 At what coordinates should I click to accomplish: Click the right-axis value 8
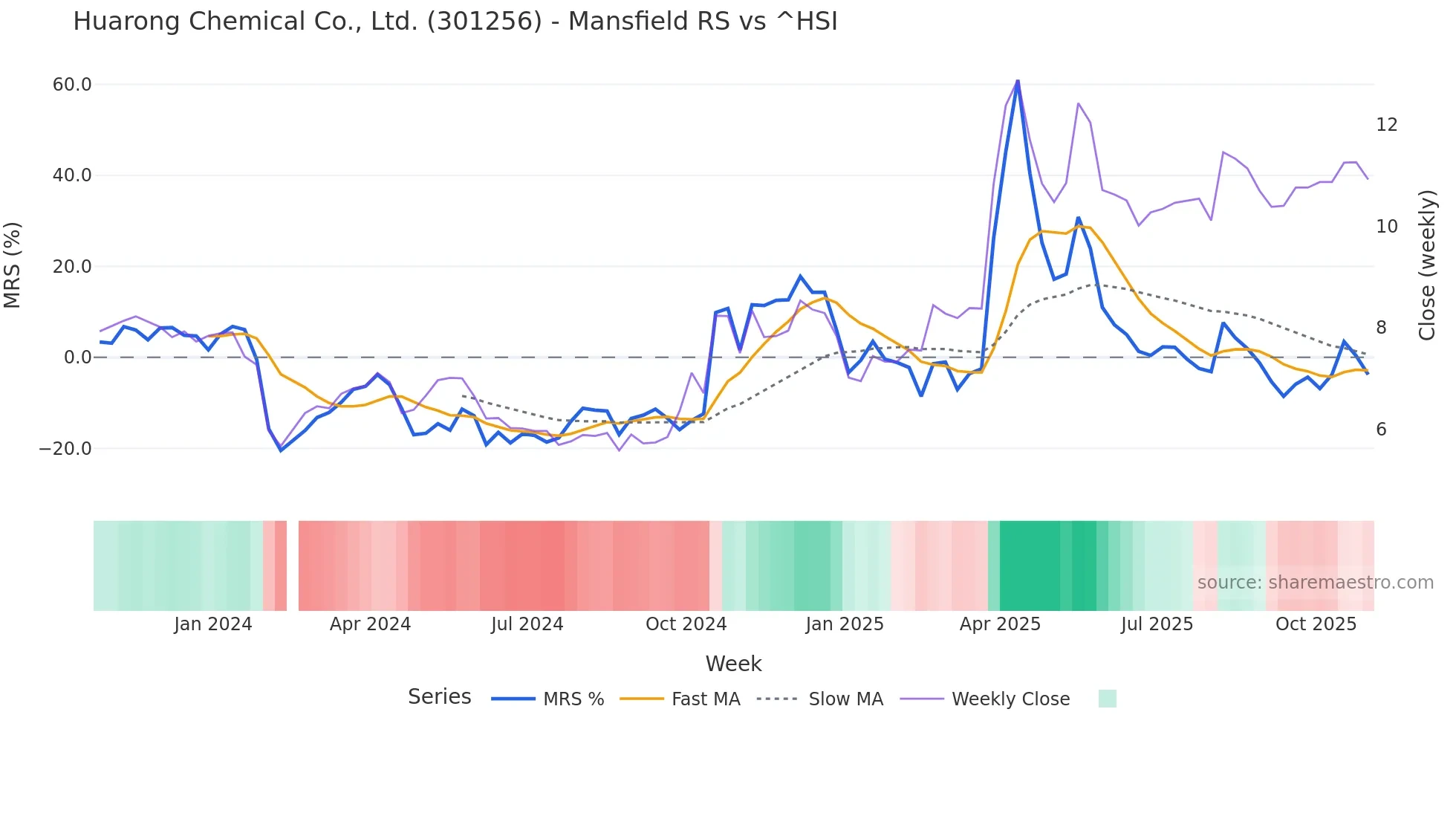click(x=1382, y=328)
